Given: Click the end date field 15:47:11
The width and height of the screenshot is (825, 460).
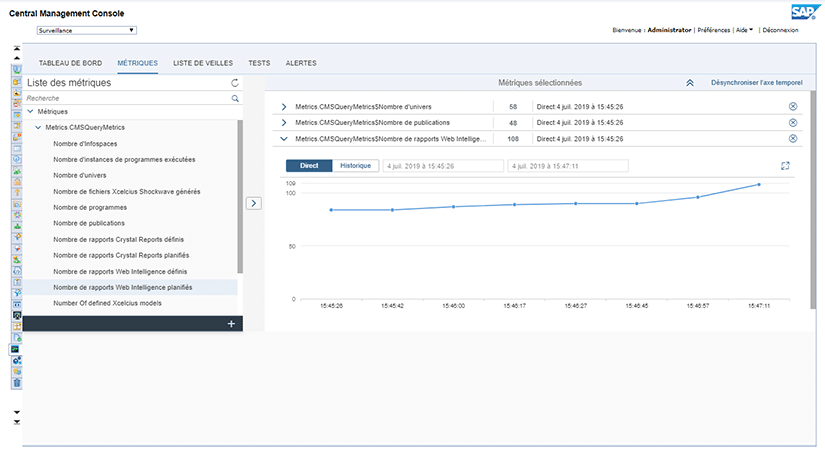Looking at the screenshot, I should [568, 166].
